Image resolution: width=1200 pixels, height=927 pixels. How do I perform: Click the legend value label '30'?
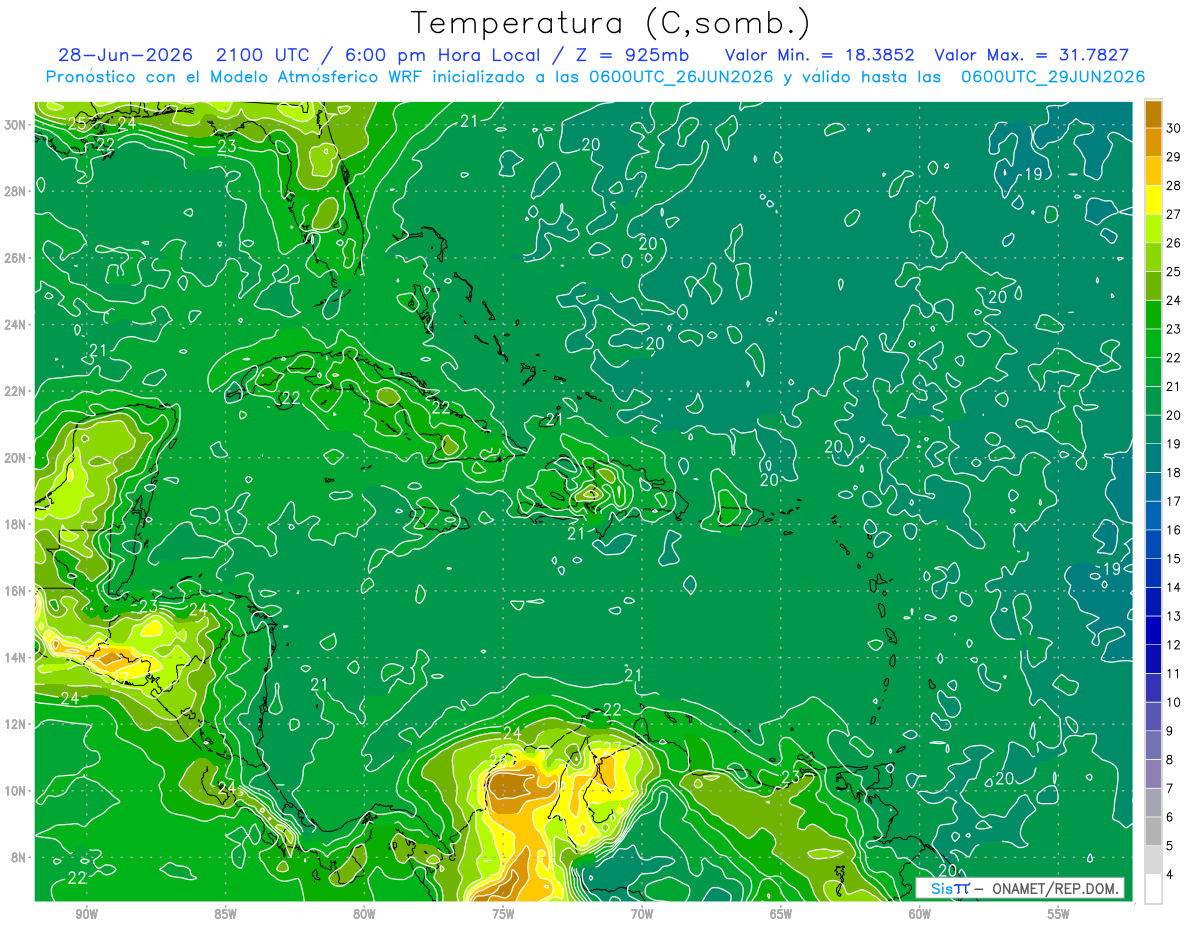point(1174,129)
